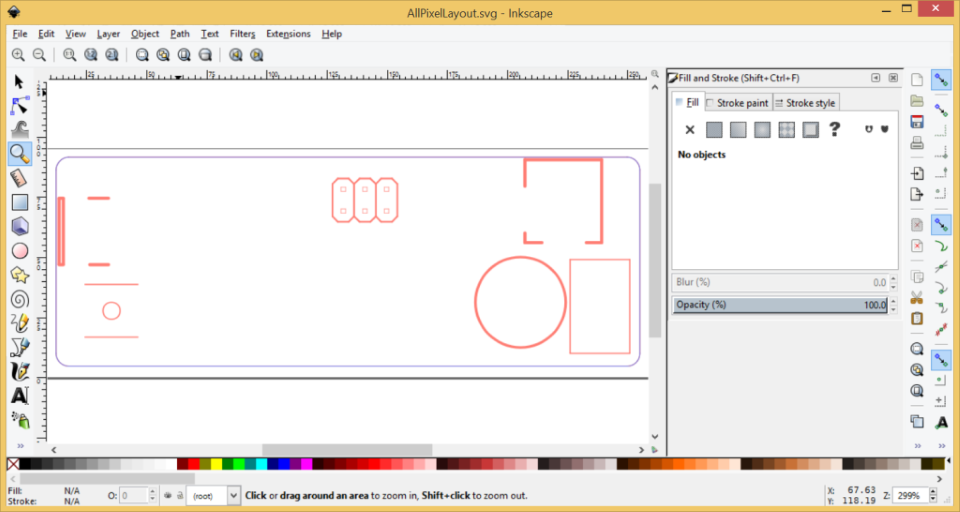
Task: Expand the commands bar overflow chevron
Action: [x=917, y=446]
